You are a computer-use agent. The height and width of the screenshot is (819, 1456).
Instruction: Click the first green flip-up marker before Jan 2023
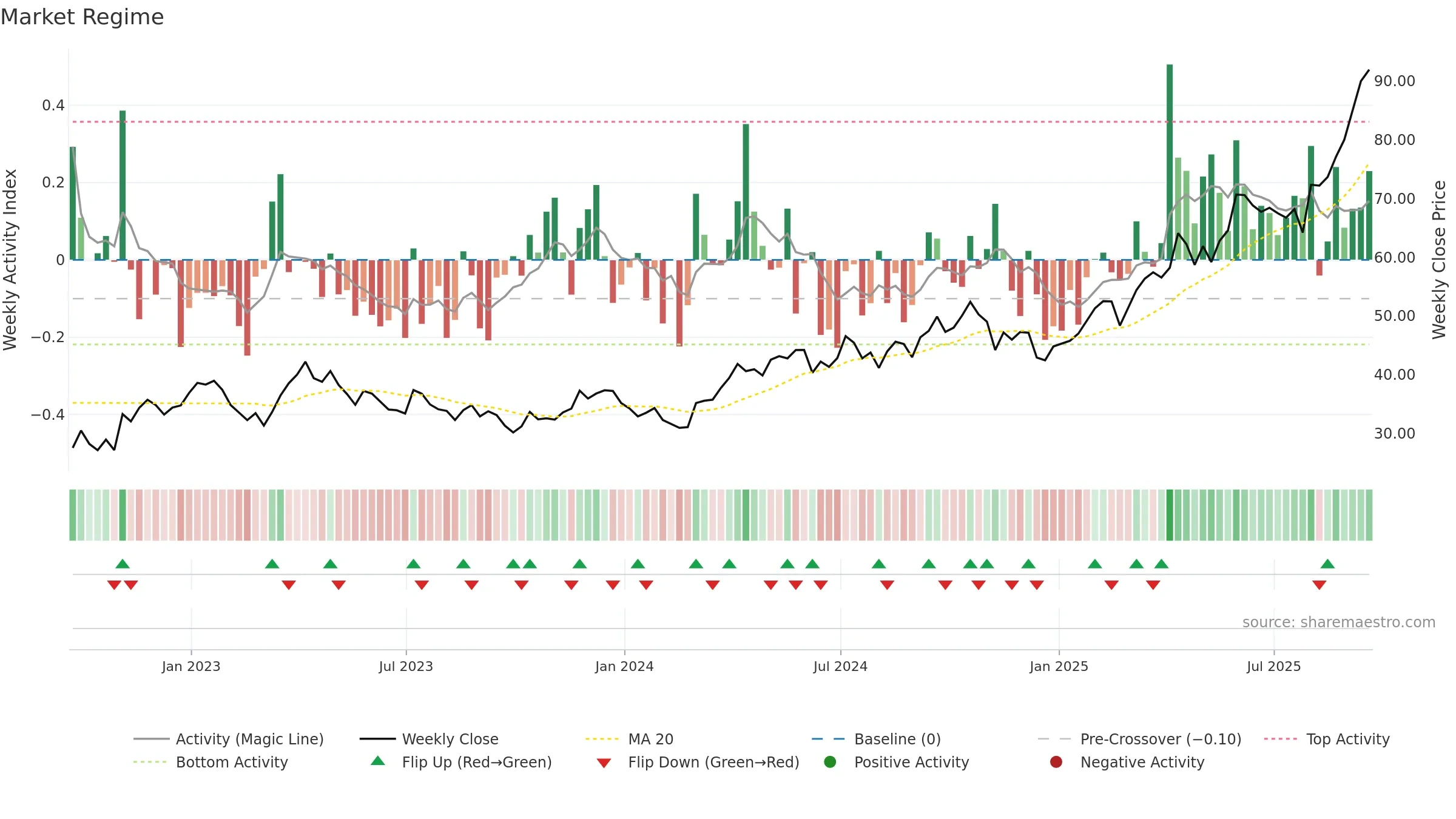pos(123,564)
